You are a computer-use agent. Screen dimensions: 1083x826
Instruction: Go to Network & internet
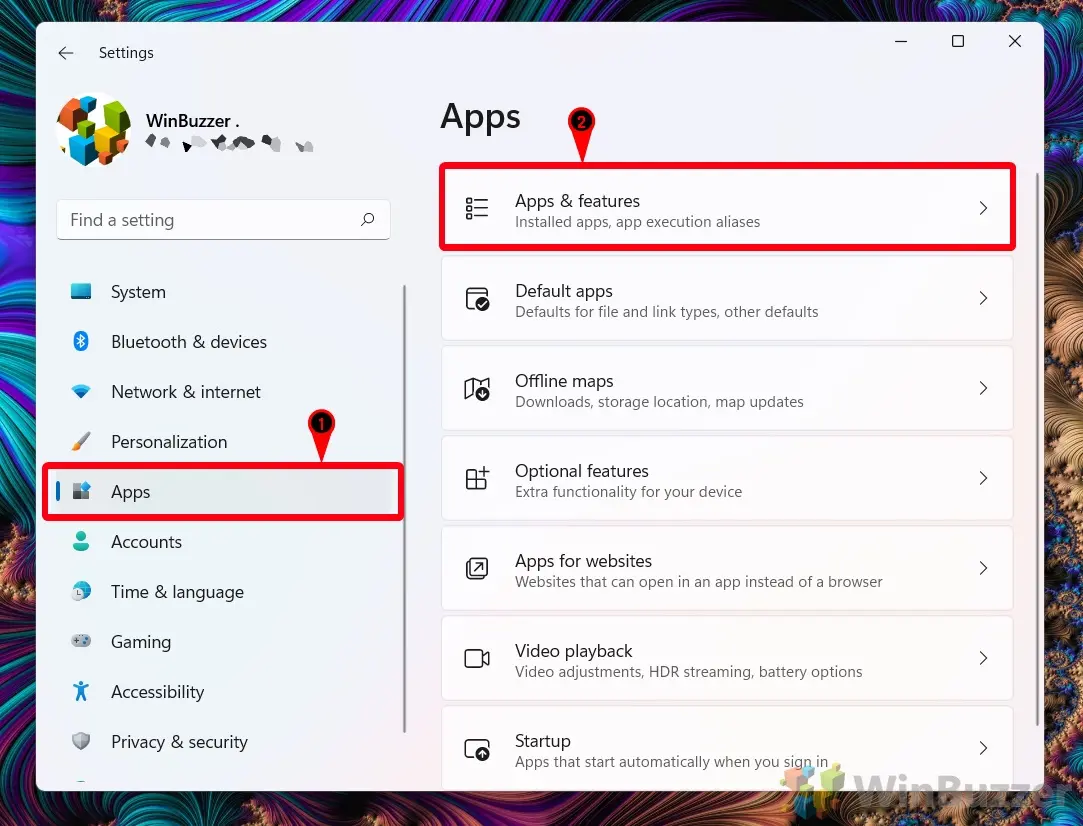(x=222, y=392)
